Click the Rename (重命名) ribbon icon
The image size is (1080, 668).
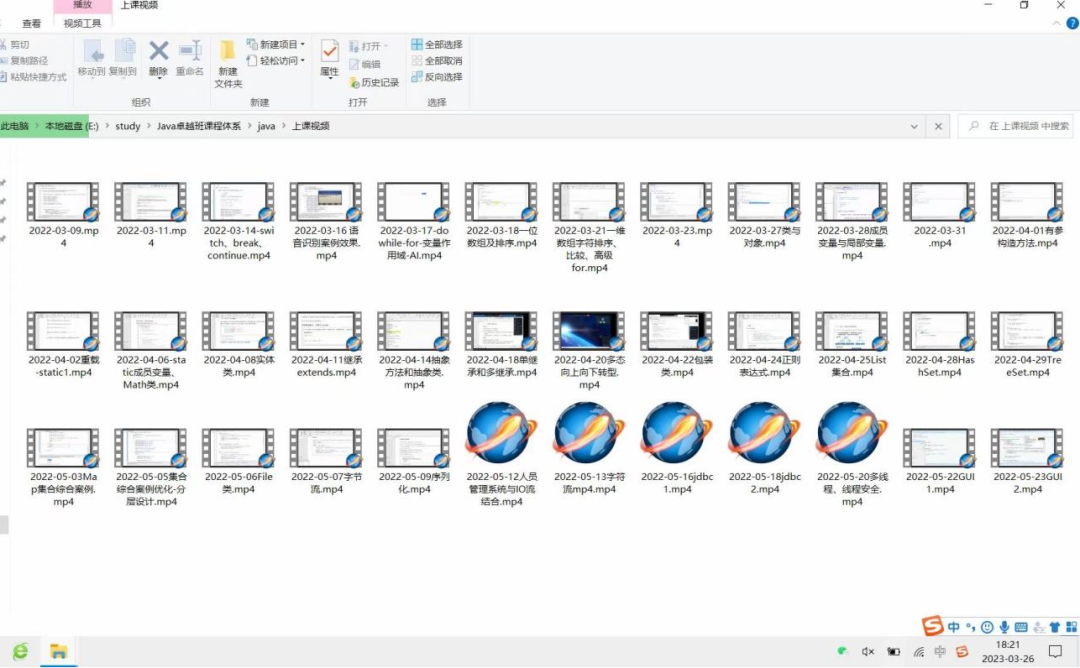pyautogui.click(x=190, y=58)
